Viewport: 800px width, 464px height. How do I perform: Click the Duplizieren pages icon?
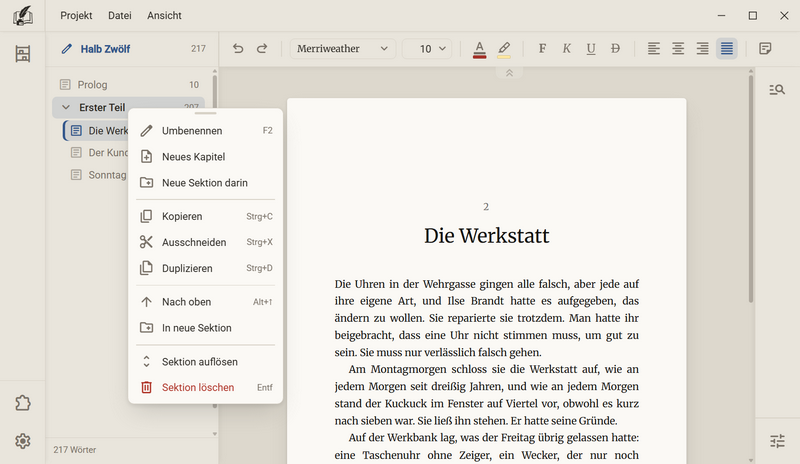click(146, 268)
